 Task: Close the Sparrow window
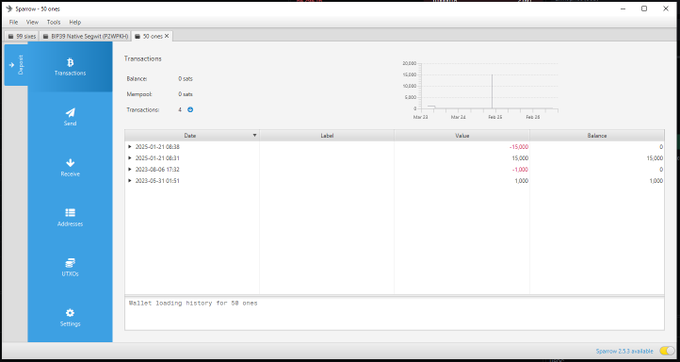pyautogui.click(x=666, y=9)
